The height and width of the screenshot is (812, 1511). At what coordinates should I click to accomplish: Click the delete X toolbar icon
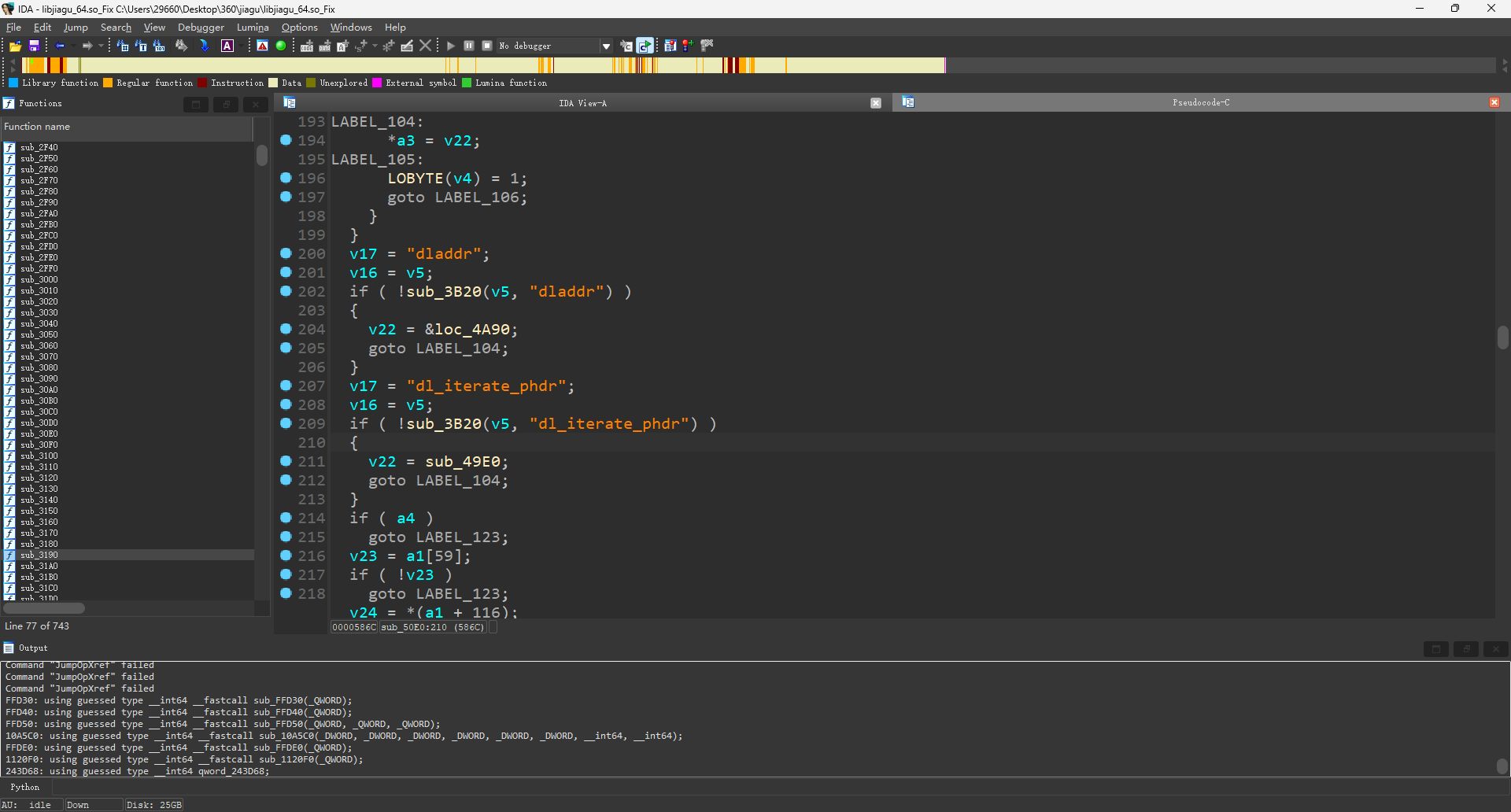point(426,46)
